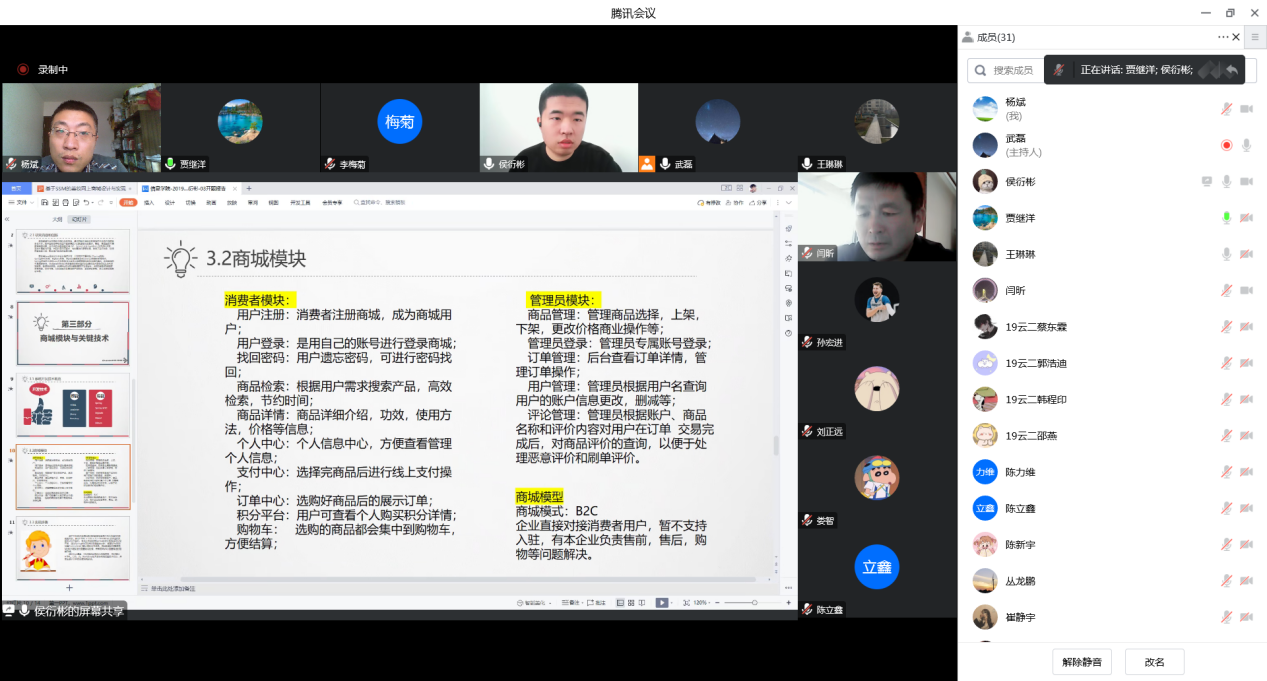Toggle 陈力维's muted microphone in member list
This screenshot has height=681, width=1267.
pyautogui.click(x=1226, y=472)
